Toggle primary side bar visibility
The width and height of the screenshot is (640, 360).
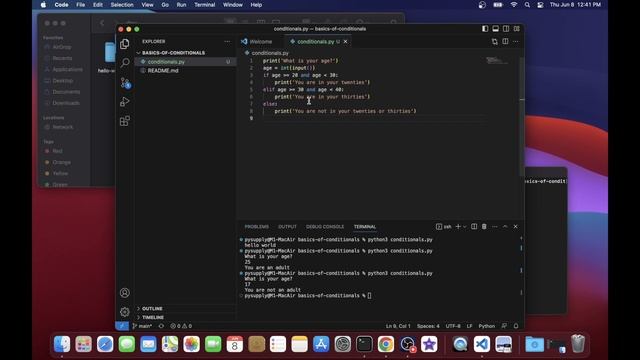pyautogui.click(x=485, y=29)
